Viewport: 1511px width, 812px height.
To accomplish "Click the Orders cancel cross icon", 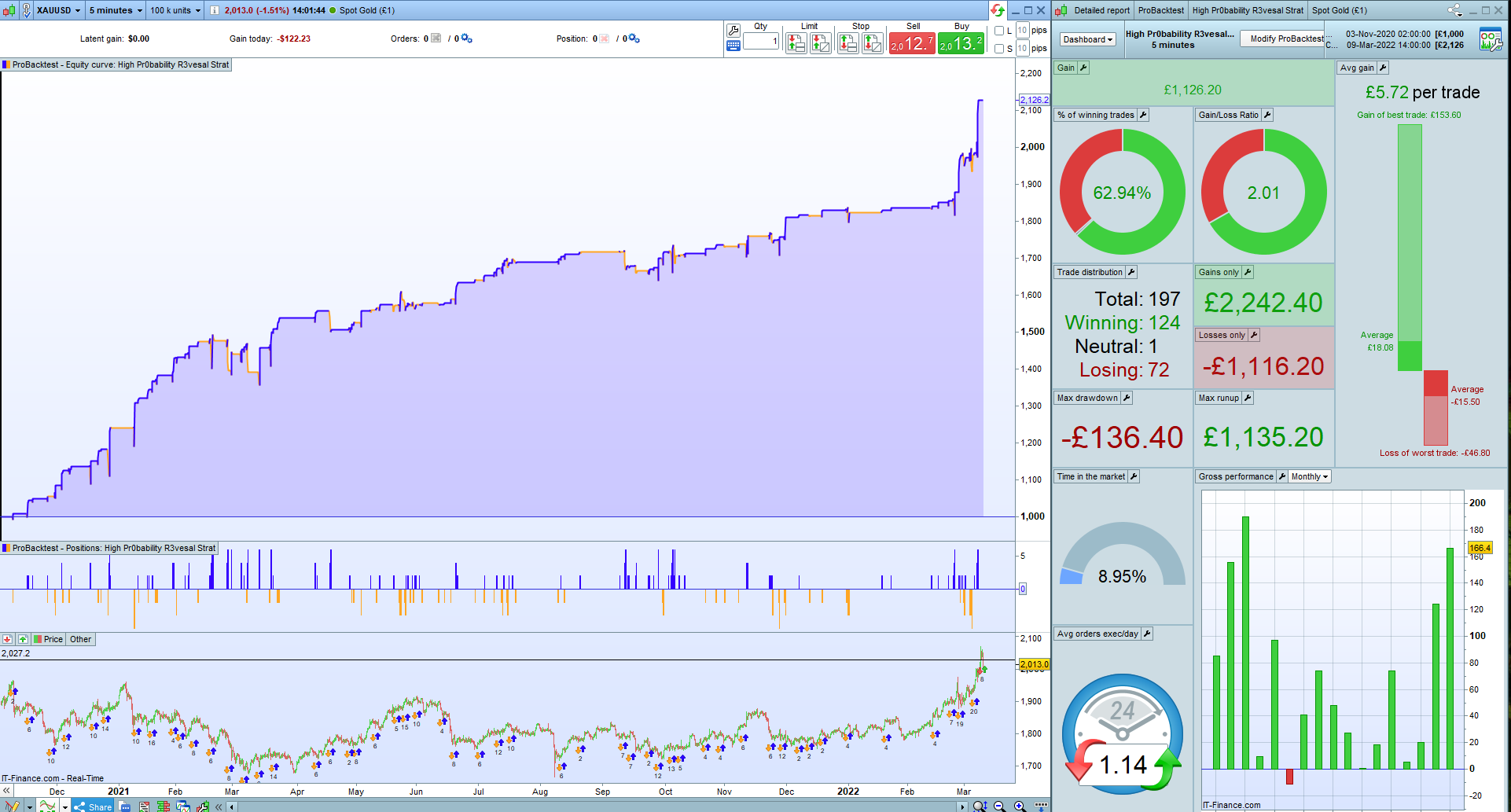I will tap(436, 39).
